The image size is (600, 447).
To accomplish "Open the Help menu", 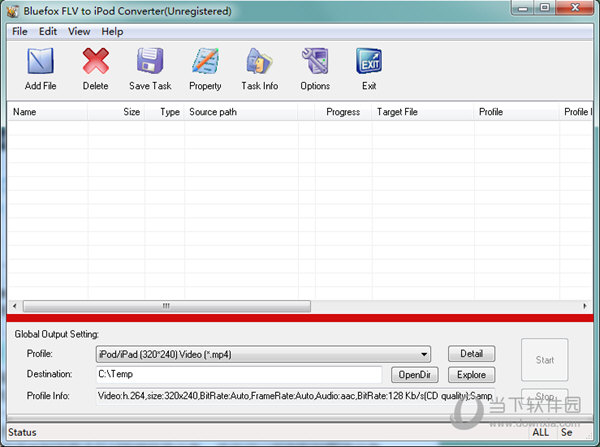I will (112, 31).
